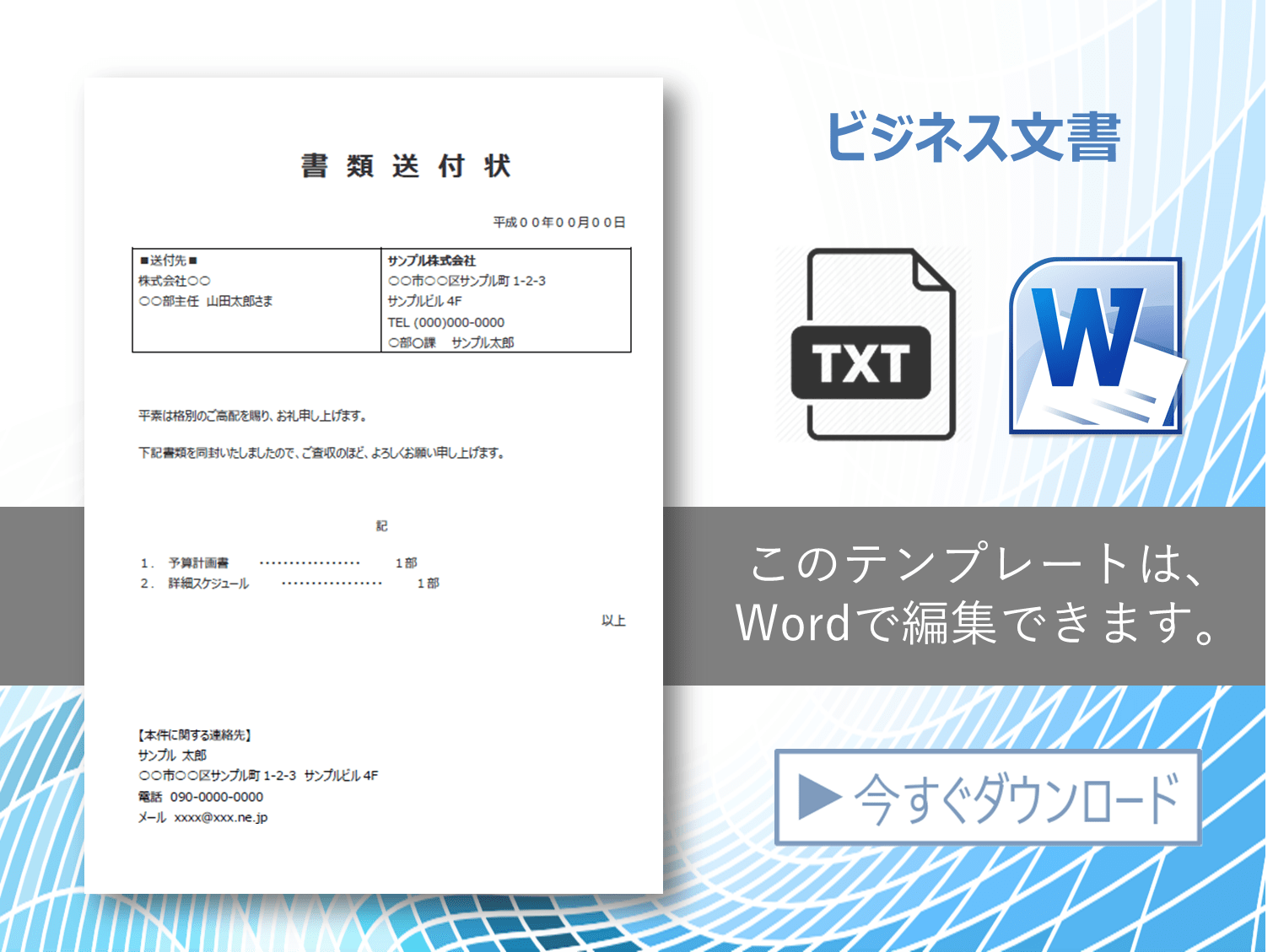Click the ビジネス文書 heading
This screenshot has height=952, width=1273.
tap(974, 137)
